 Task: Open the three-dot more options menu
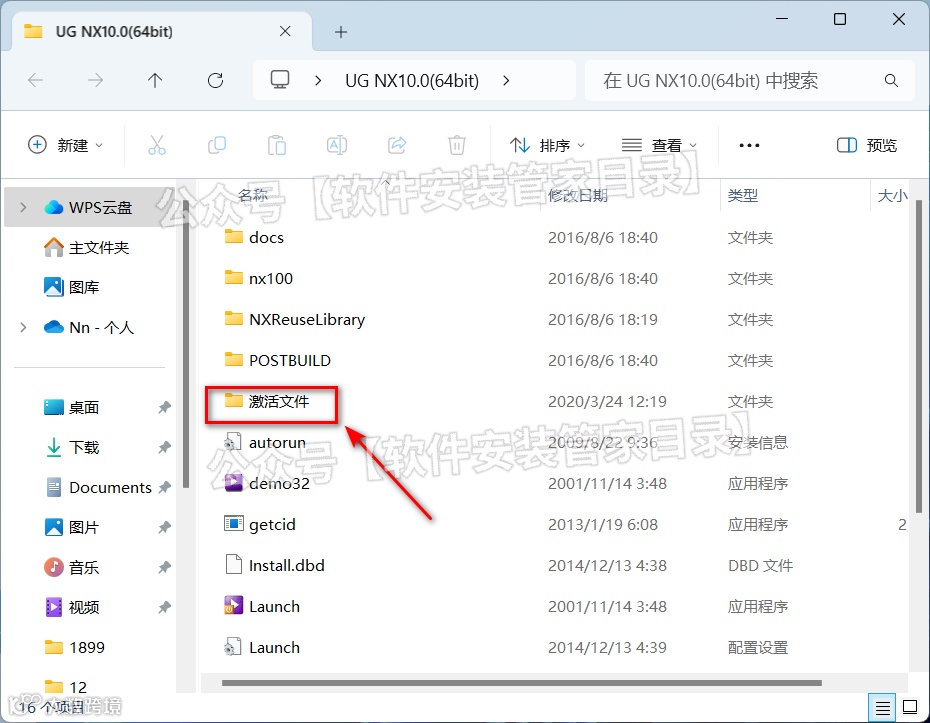749,145
